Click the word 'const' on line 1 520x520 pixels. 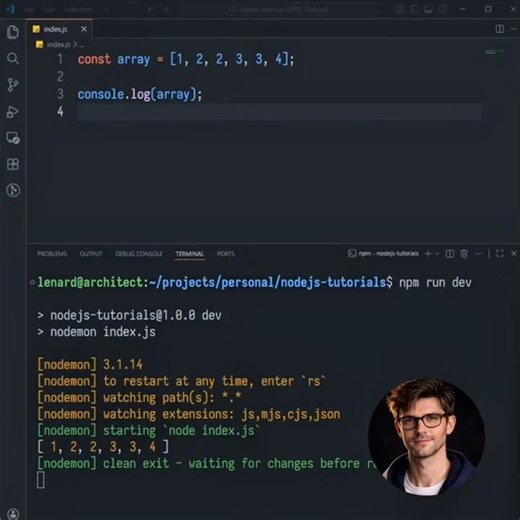pyautogui.click(x=94, y=59)
